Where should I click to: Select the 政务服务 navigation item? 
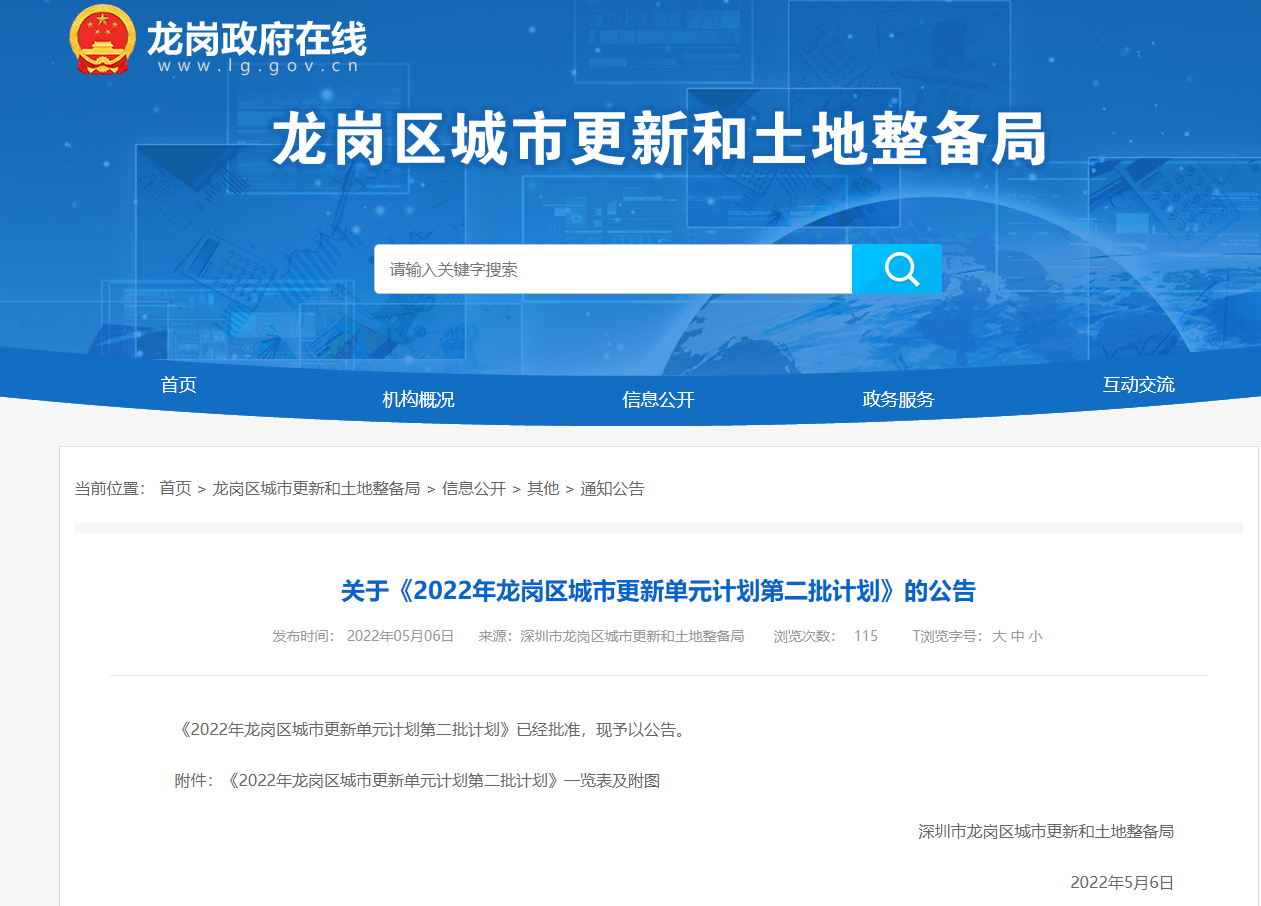point(898,400)
